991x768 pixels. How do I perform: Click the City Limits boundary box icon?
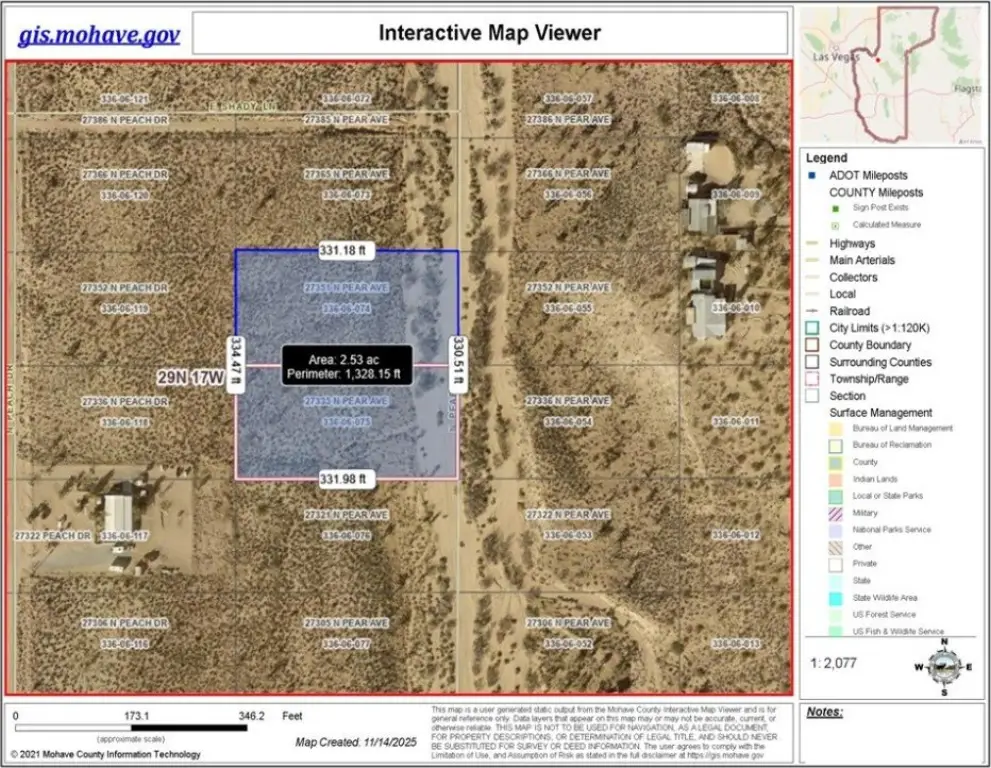(813, 328)
